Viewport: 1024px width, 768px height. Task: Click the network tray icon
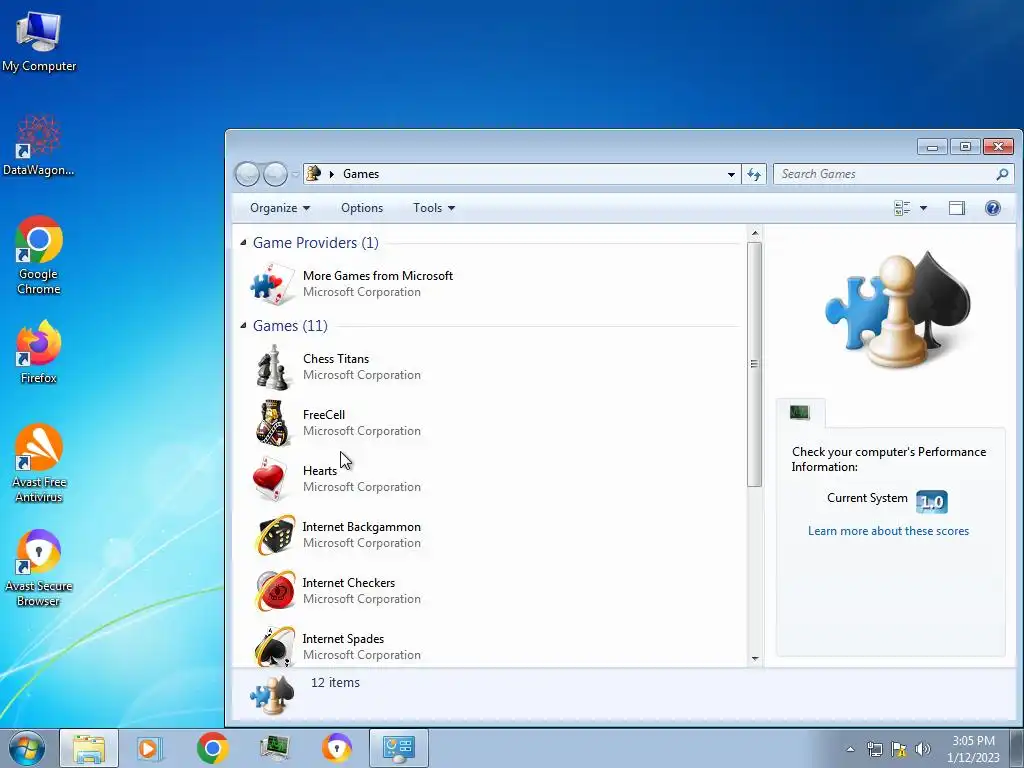(874, 749)
